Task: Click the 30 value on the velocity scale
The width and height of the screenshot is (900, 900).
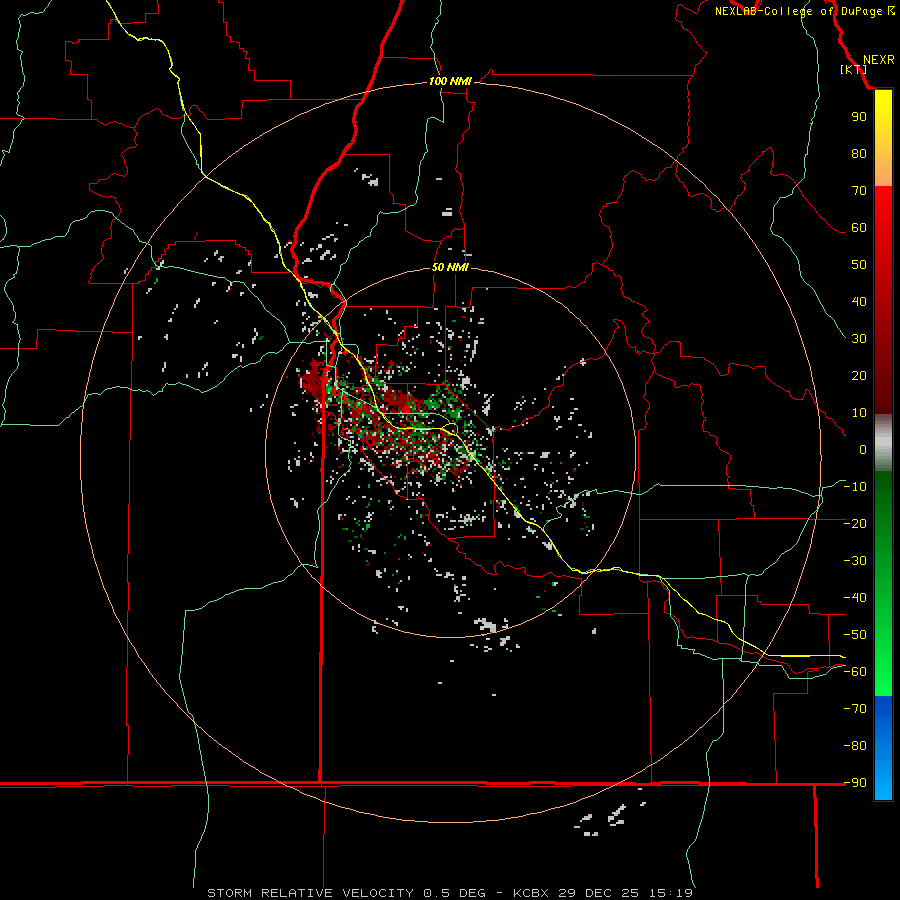Action: tap(859, 339)
